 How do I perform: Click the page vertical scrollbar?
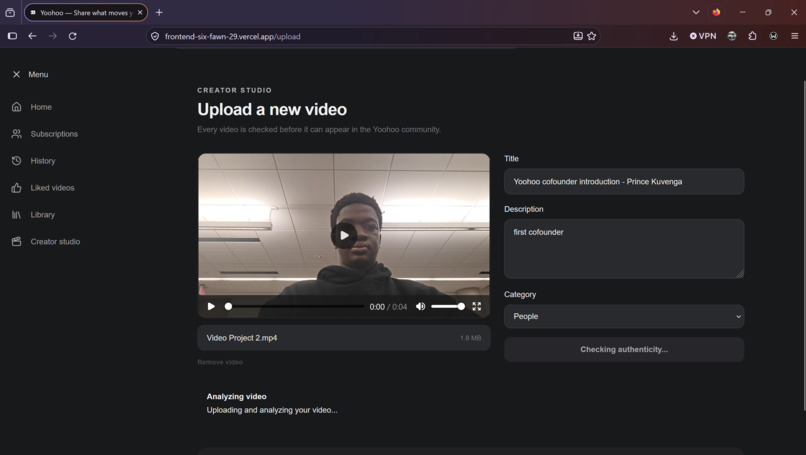click(804, 246)
